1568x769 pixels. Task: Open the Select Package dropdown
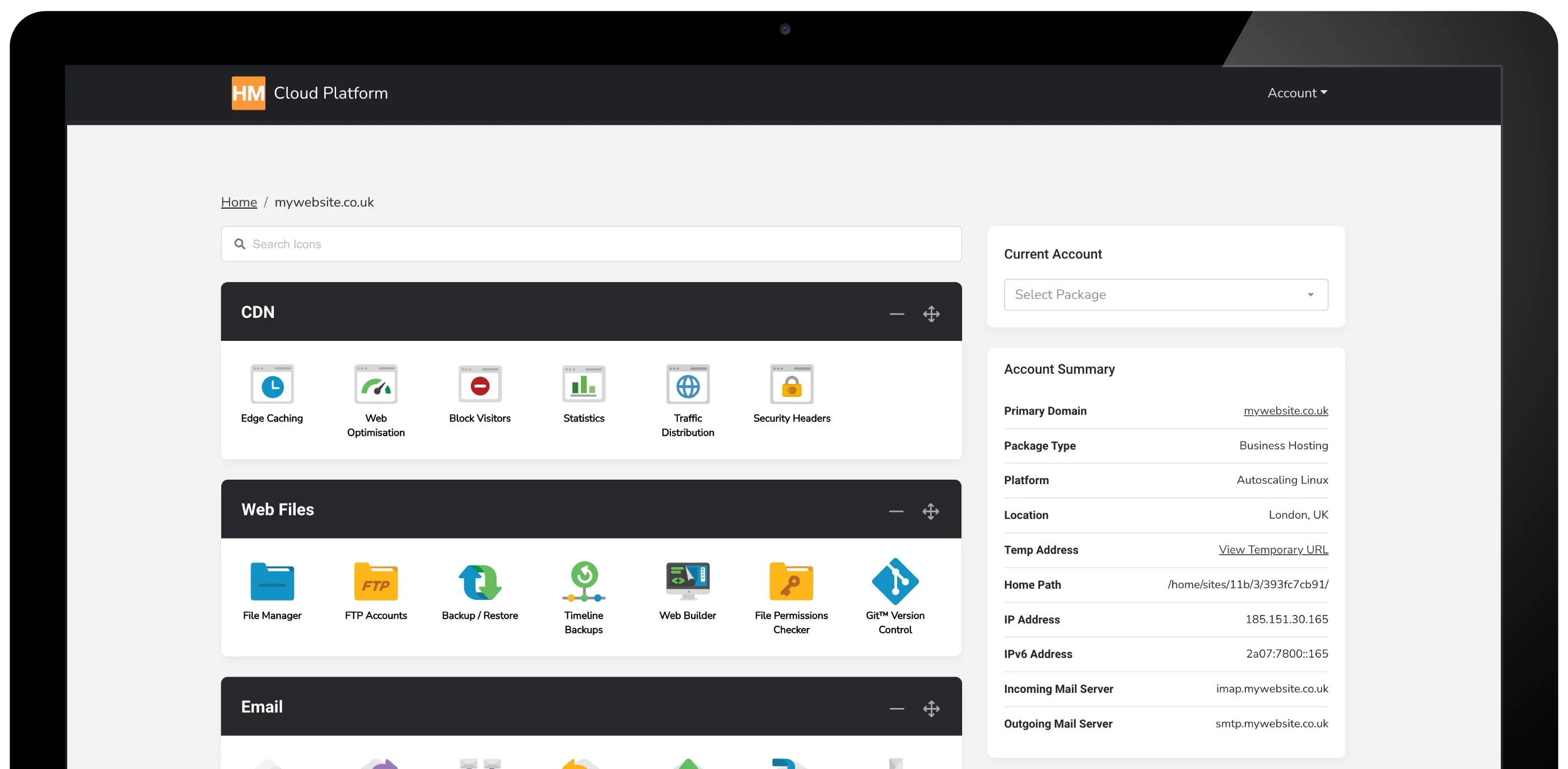1165,294
